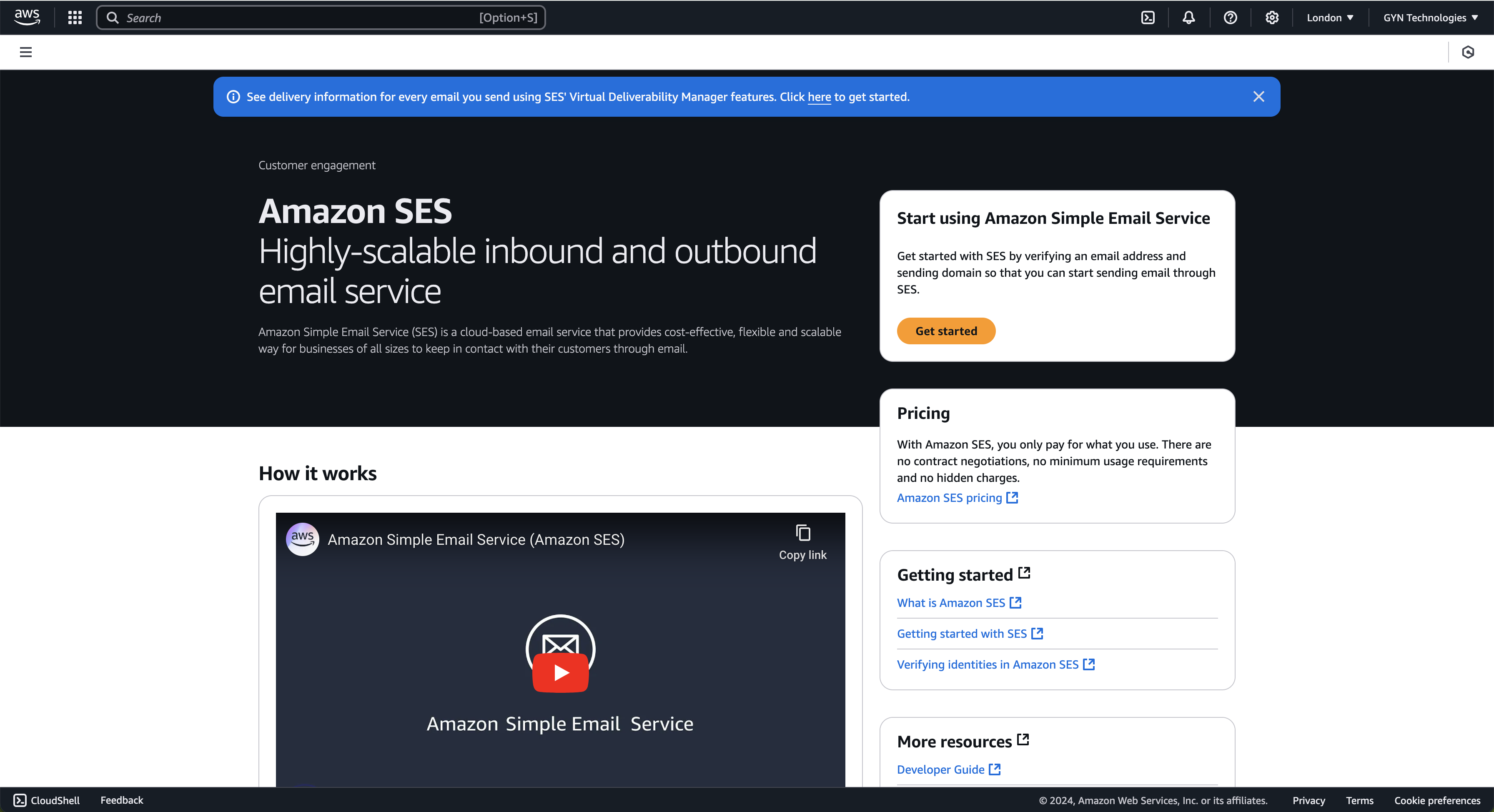Open the Help support icon
The width and height of the screenshot is (1494, 812).
click(1231, 17)
